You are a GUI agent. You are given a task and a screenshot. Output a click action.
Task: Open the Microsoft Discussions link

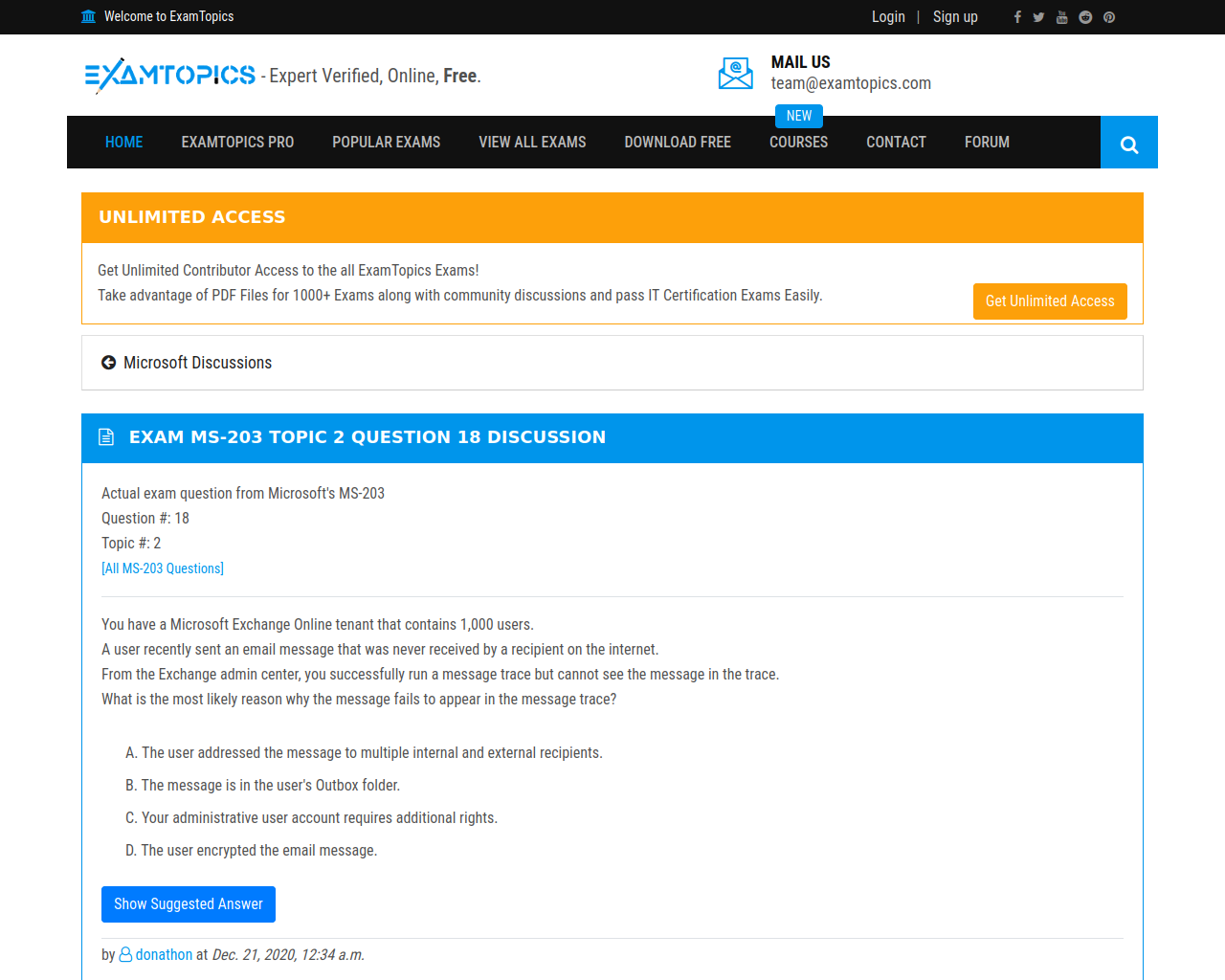coord(197,363)
